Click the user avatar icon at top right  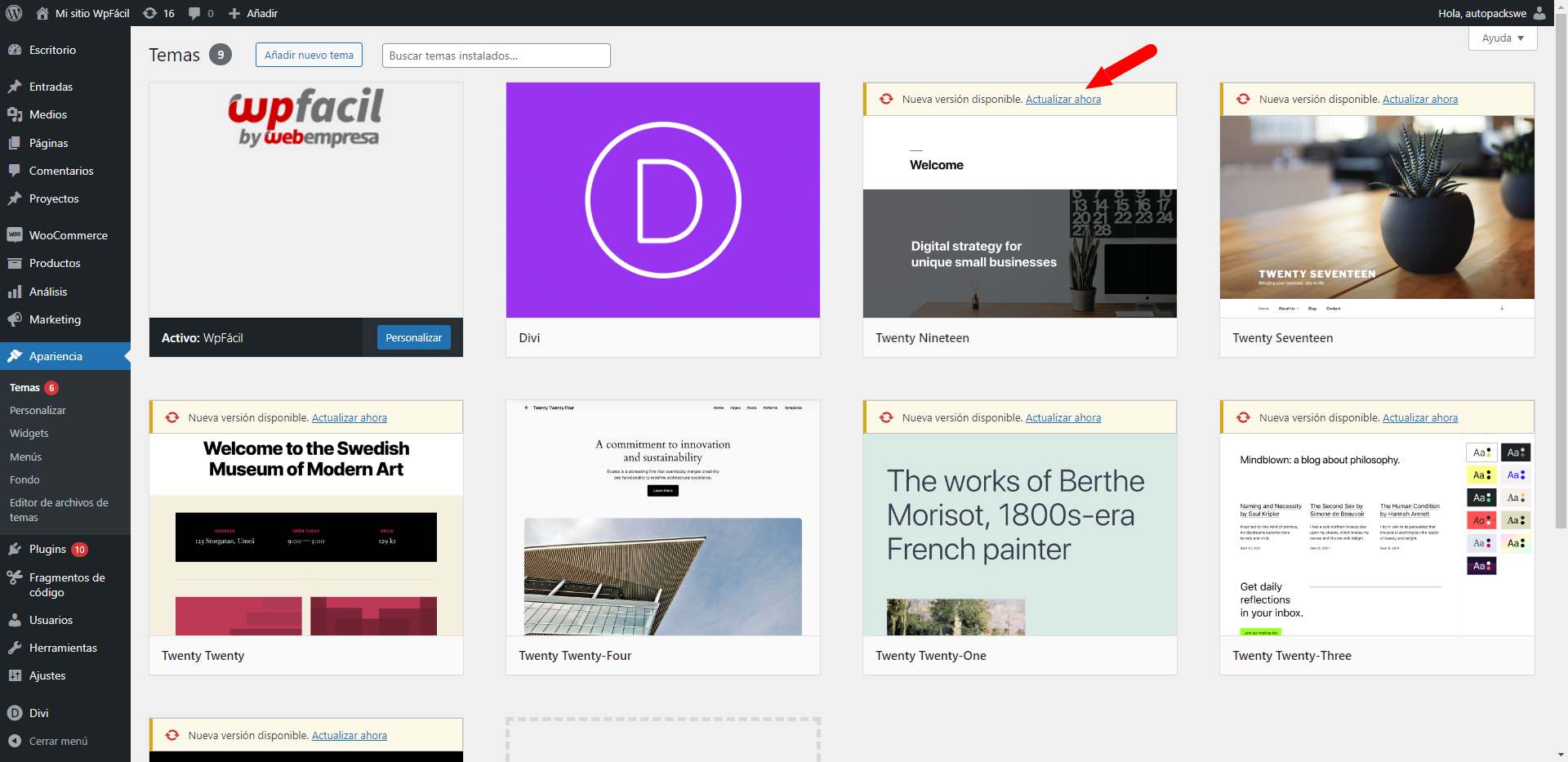click(1539, 13)
